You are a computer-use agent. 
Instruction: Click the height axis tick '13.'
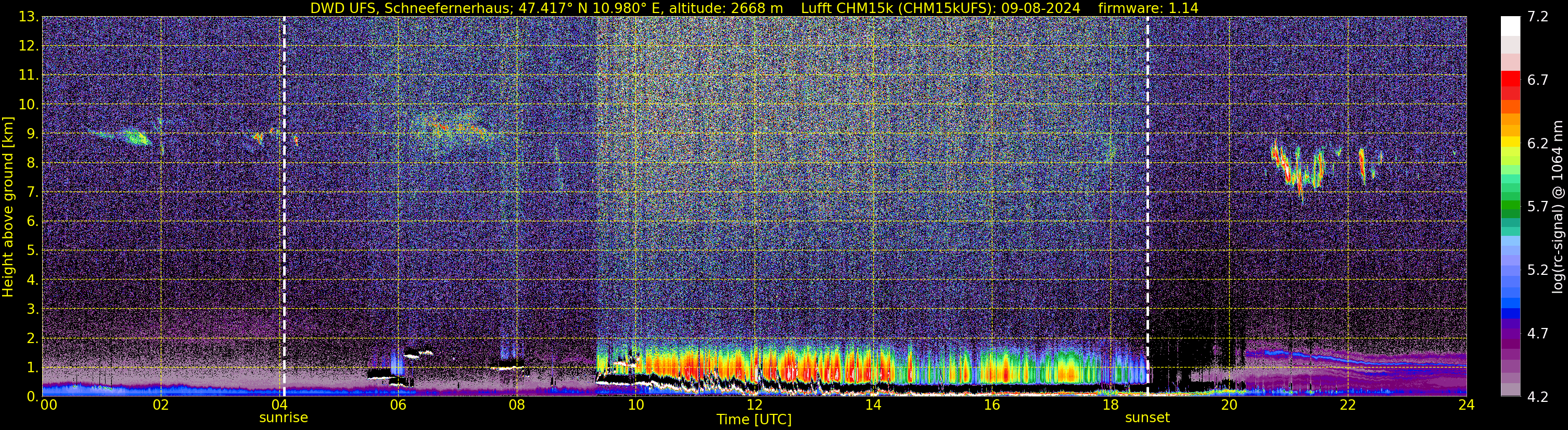pos(29,17)
